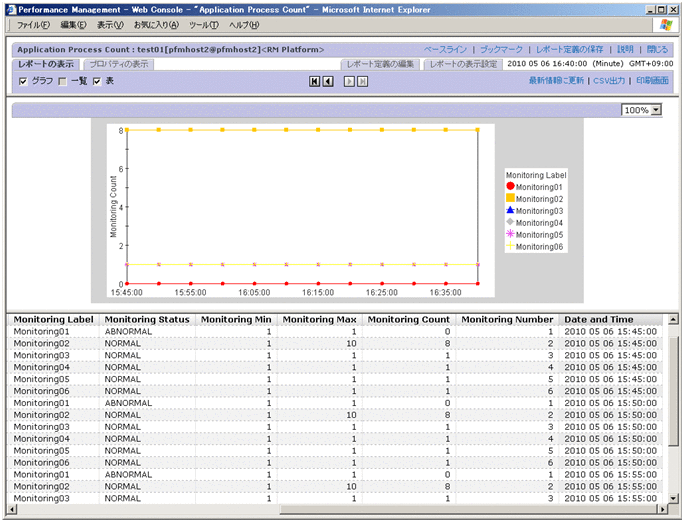Click the 最新情報に更新 link

point(556,80)
